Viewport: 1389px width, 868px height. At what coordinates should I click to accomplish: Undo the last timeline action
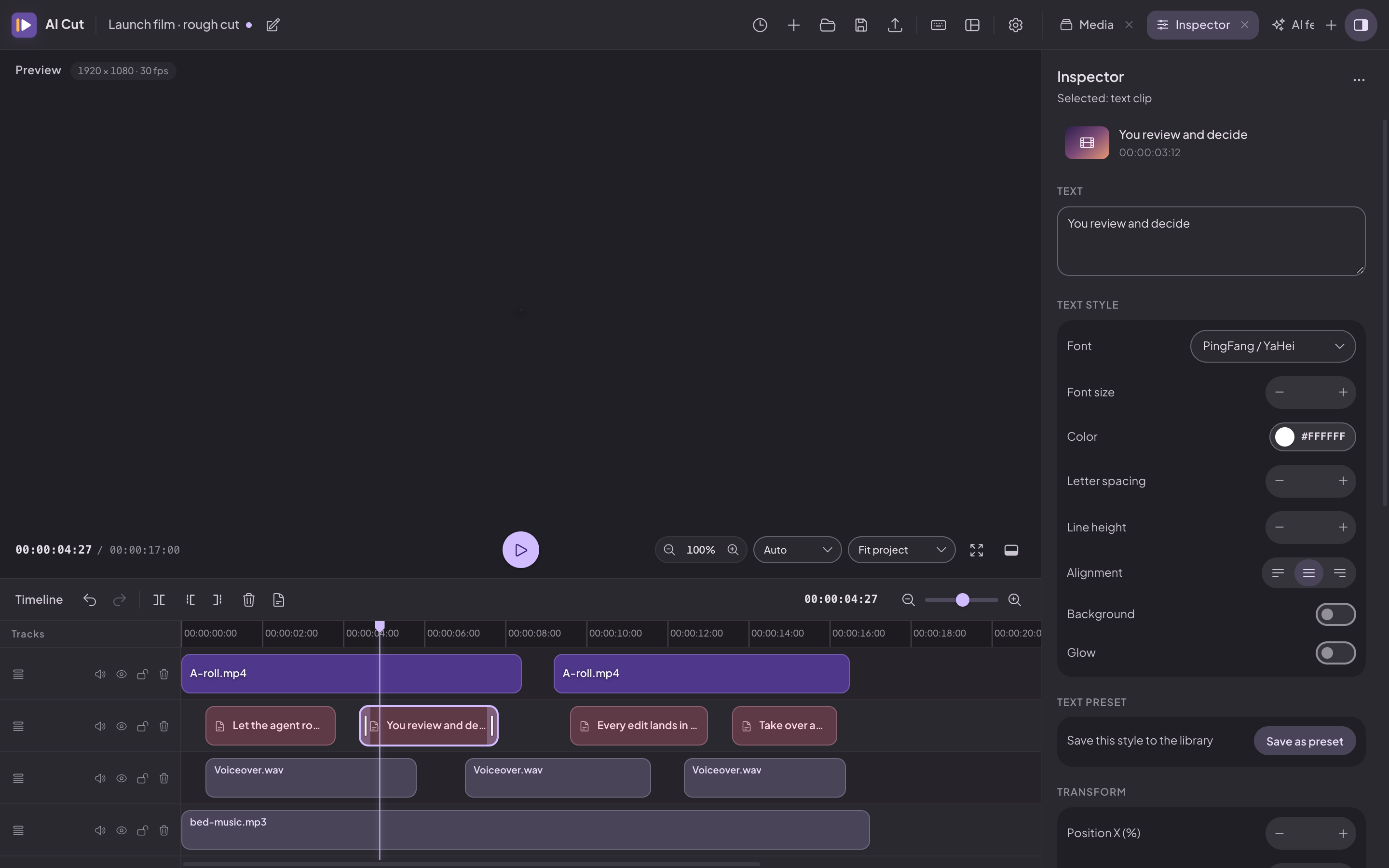coord(90,600)
